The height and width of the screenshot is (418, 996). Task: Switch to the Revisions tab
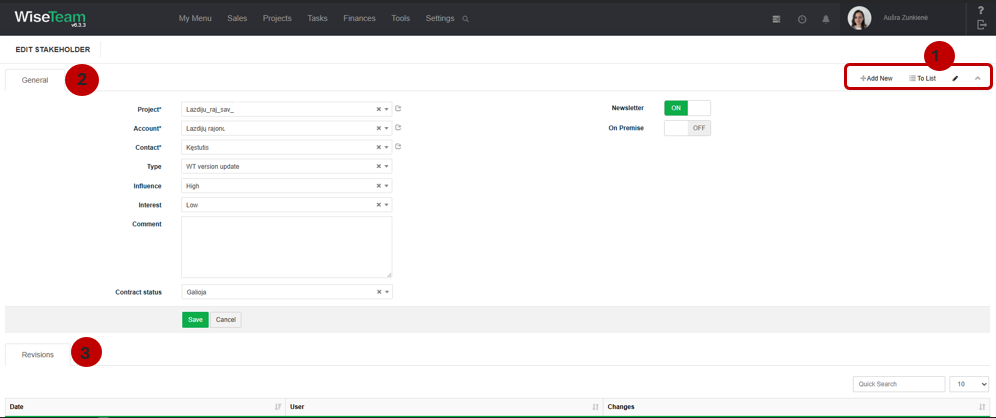[37, 354]
